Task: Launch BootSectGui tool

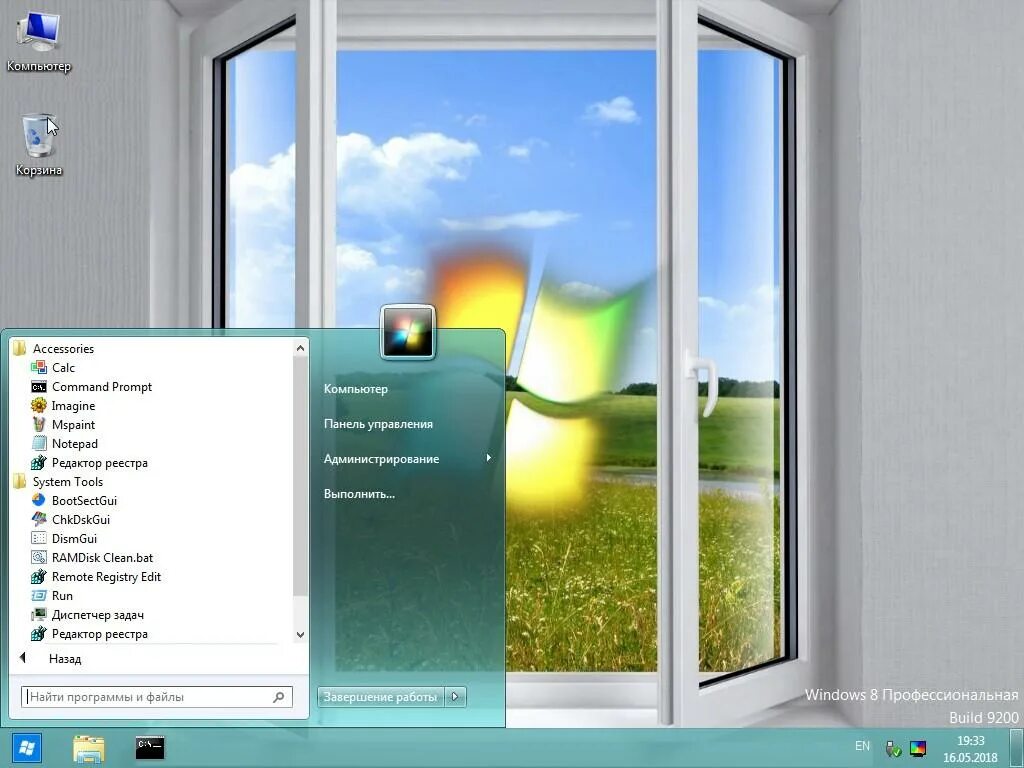Action: coord(84,500)
